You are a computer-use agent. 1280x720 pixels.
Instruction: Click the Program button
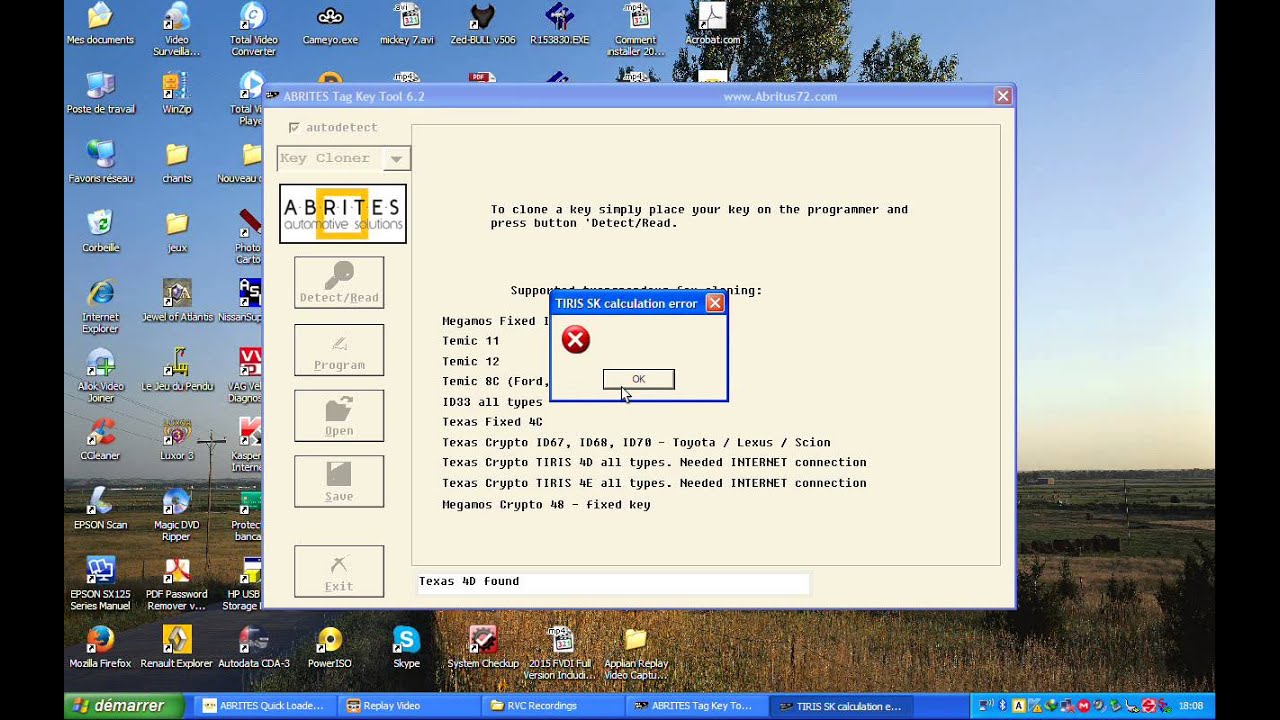tap(339, 350)
